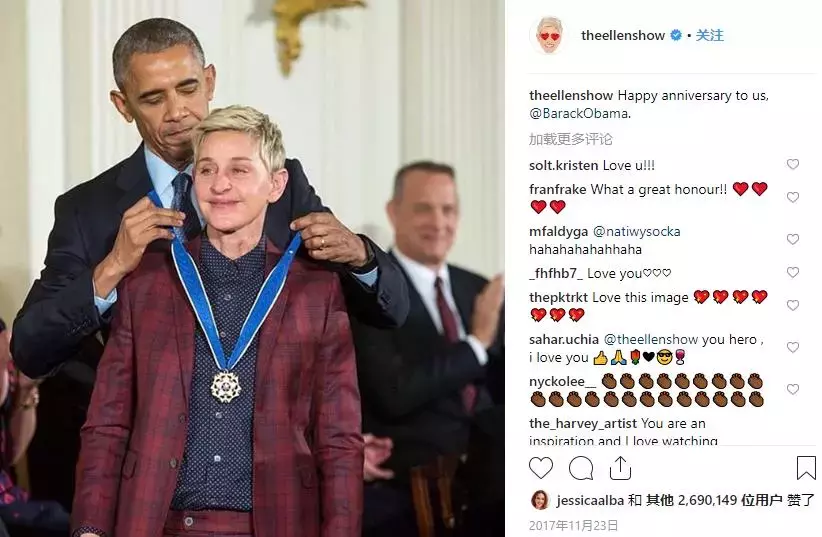Click the medal ceremony photo
The width and height of the screenshot is (822, 537).
(252, 268)
